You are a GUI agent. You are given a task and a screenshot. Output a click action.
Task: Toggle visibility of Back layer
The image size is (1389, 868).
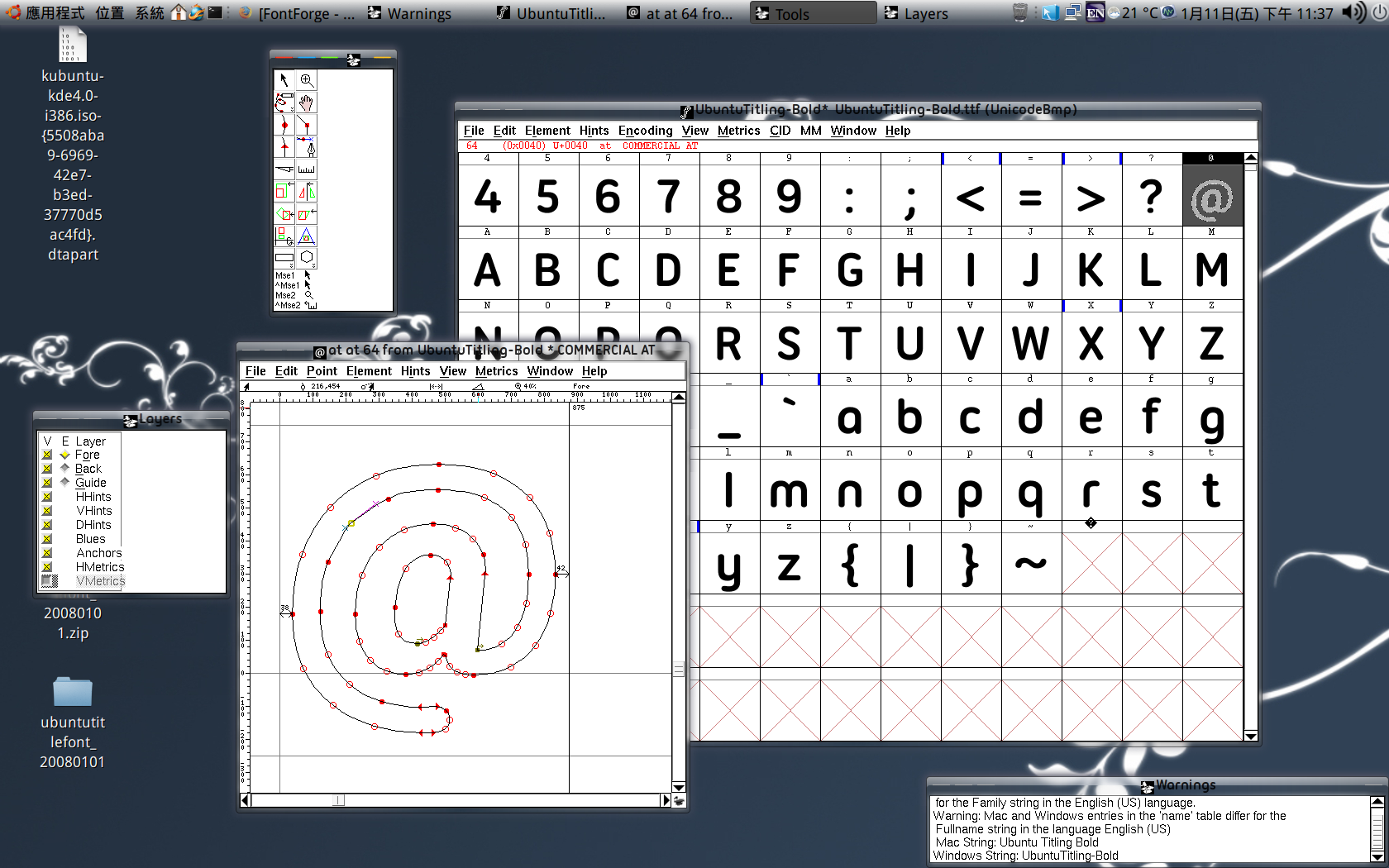click(47, 469)
